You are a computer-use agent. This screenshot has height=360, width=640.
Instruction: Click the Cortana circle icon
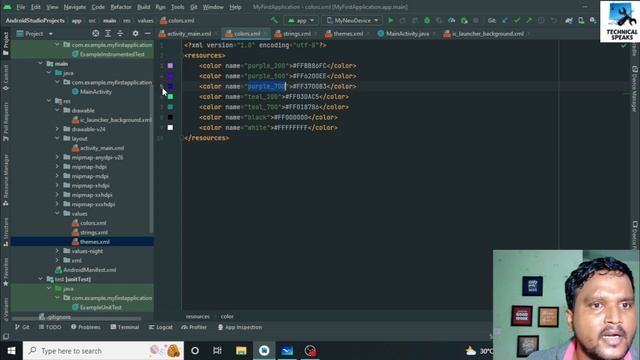(x=195, y=351)
